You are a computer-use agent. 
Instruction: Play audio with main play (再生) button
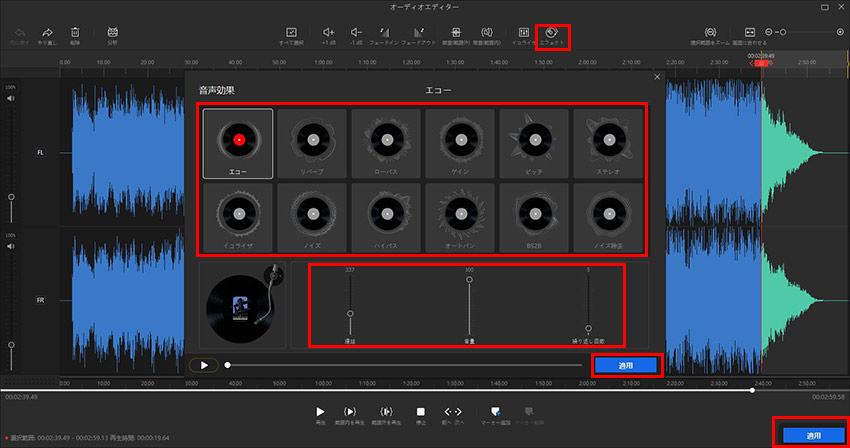pyautogui.click(x=320, y=412)
